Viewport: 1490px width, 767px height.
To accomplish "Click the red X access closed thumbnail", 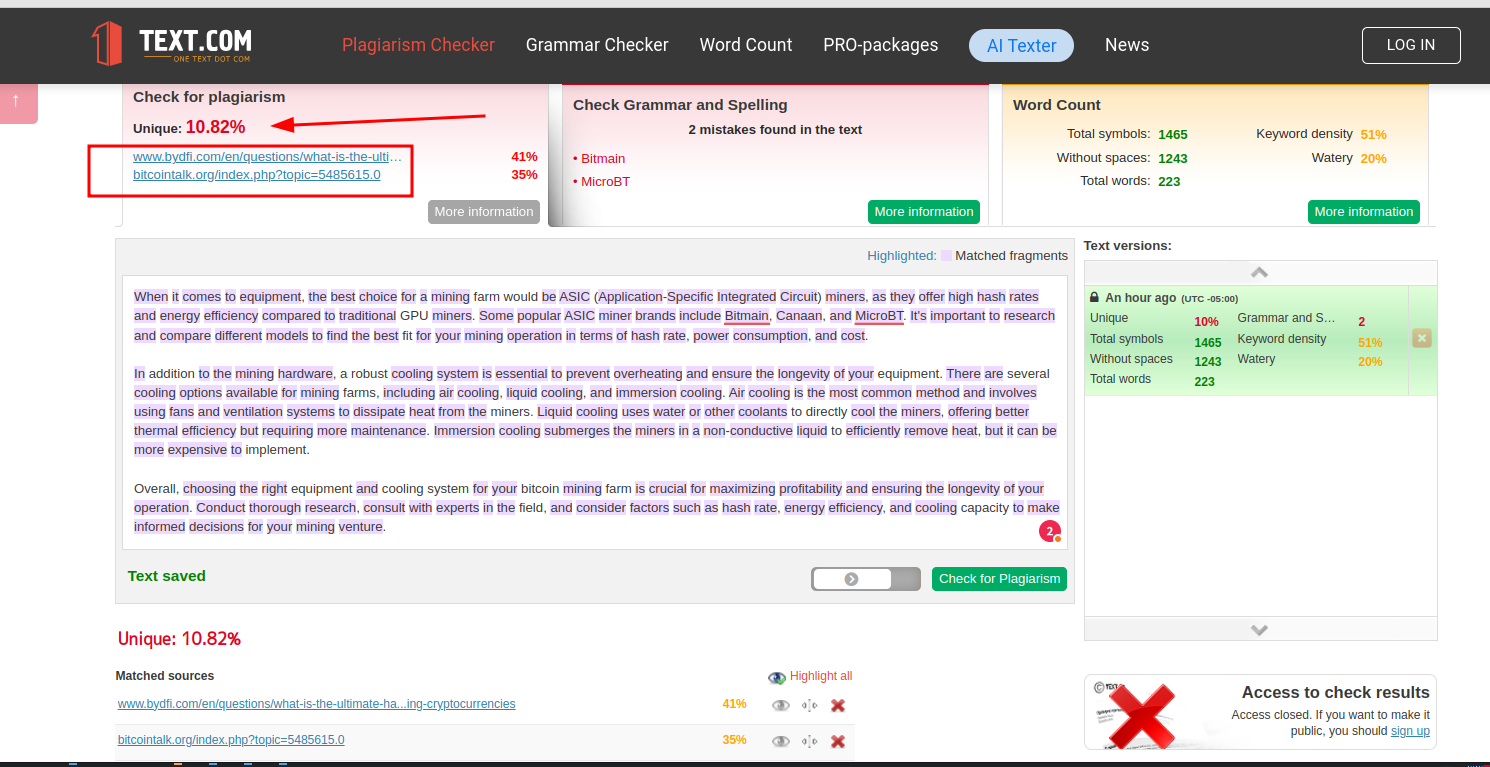I will [1141, 715].
